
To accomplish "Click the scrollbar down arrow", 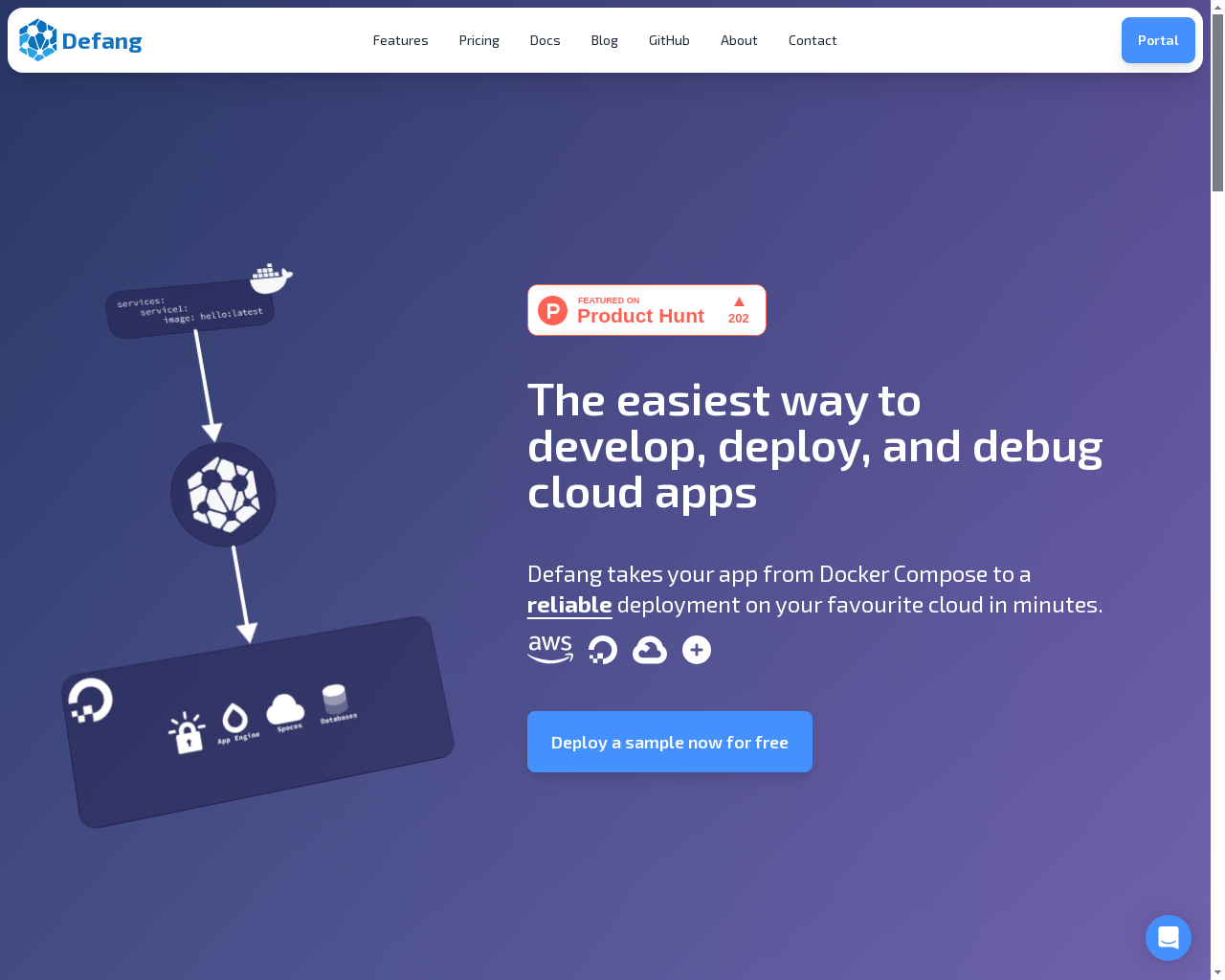I will coord(1217,972).
